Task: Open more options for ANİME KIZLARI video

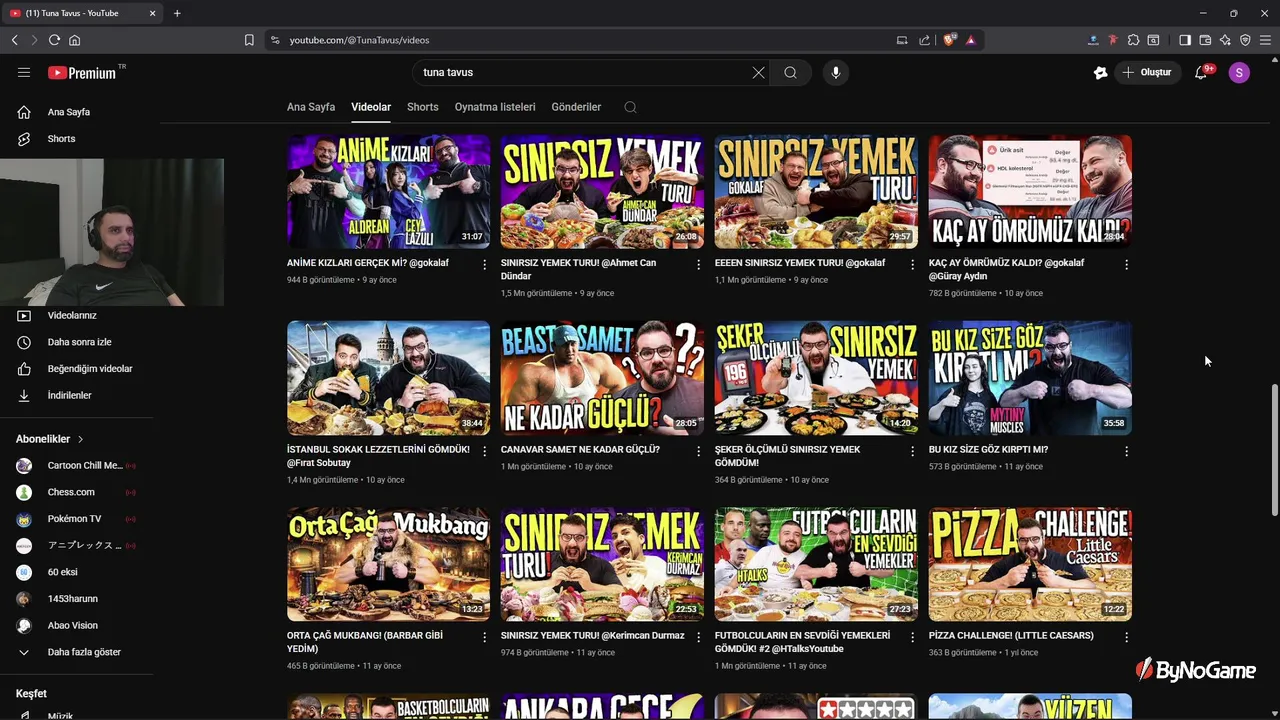Action: point(485,265)
